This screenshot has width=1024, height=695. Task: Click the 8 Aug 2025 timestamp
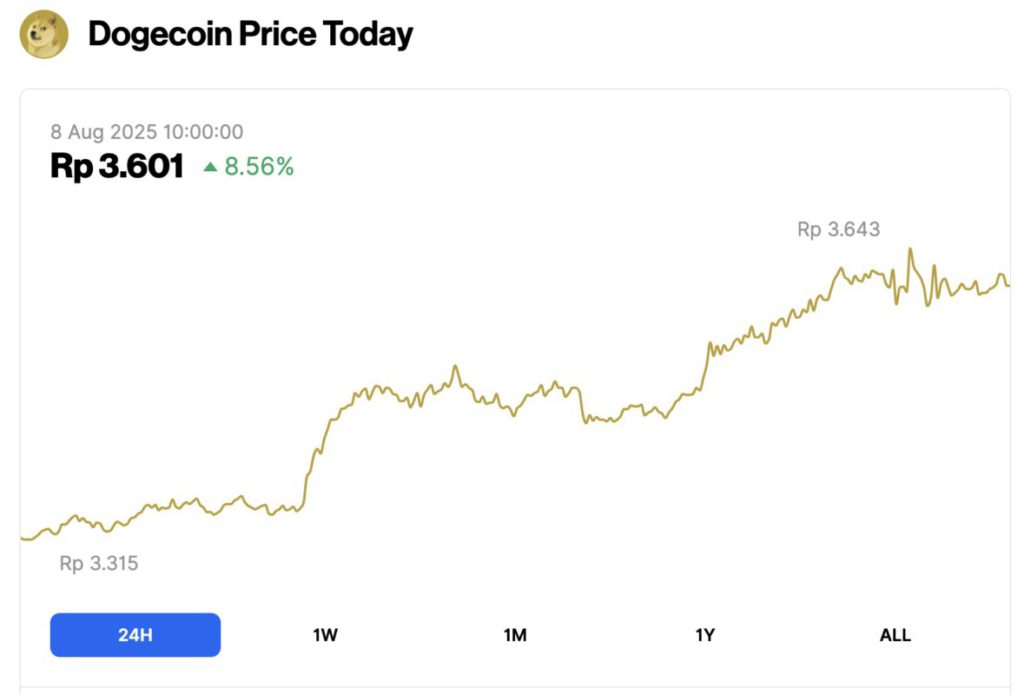[146, 132]
